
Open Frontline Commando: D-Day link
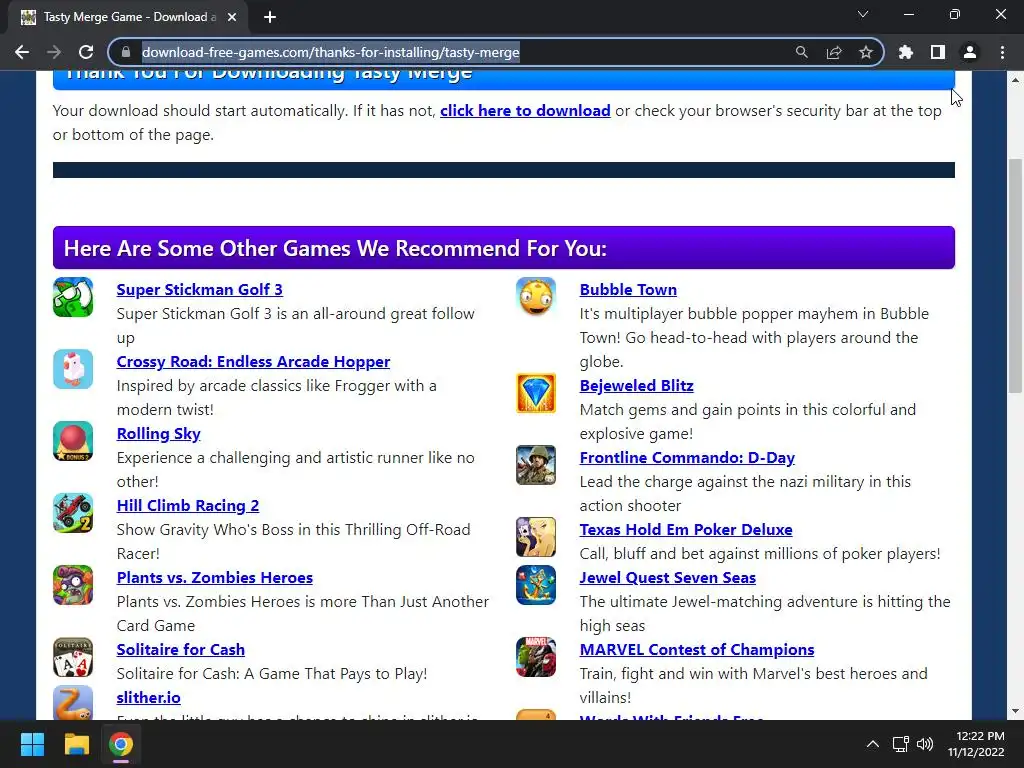click(687, 457)
